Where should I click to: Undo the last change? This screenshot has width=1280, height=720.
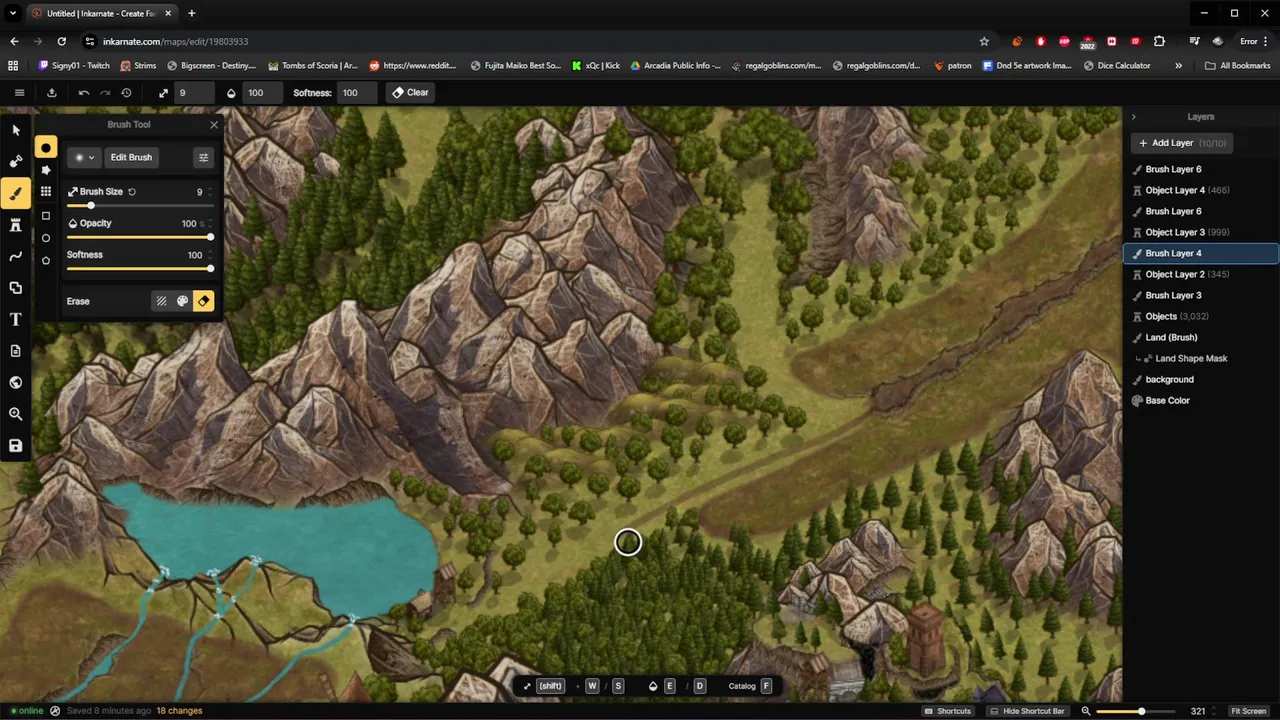pyautogui.click(x=84, y=92)
